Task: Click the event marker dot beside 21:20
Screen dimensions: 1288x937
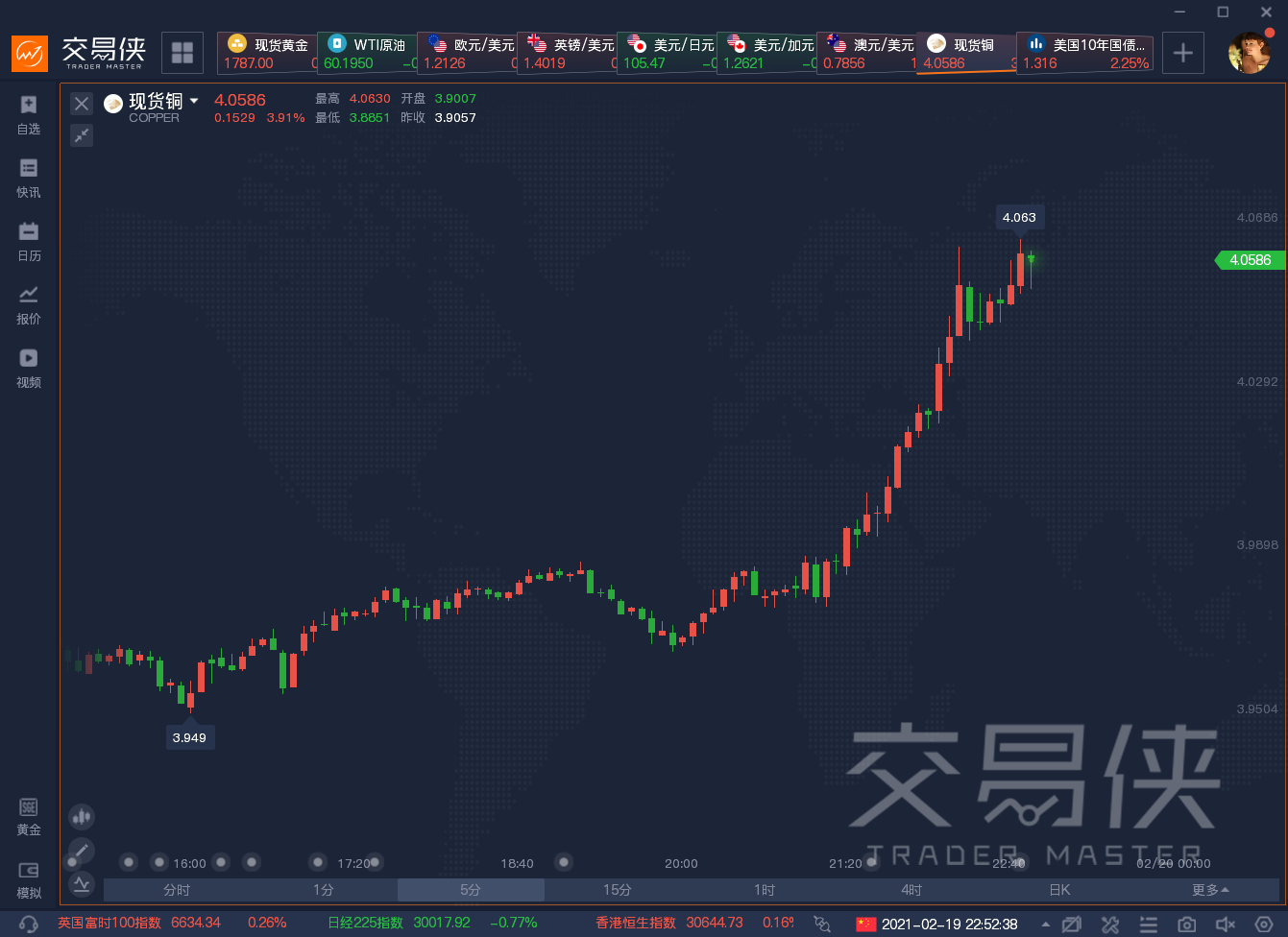Action: click(x=872, y=862)
